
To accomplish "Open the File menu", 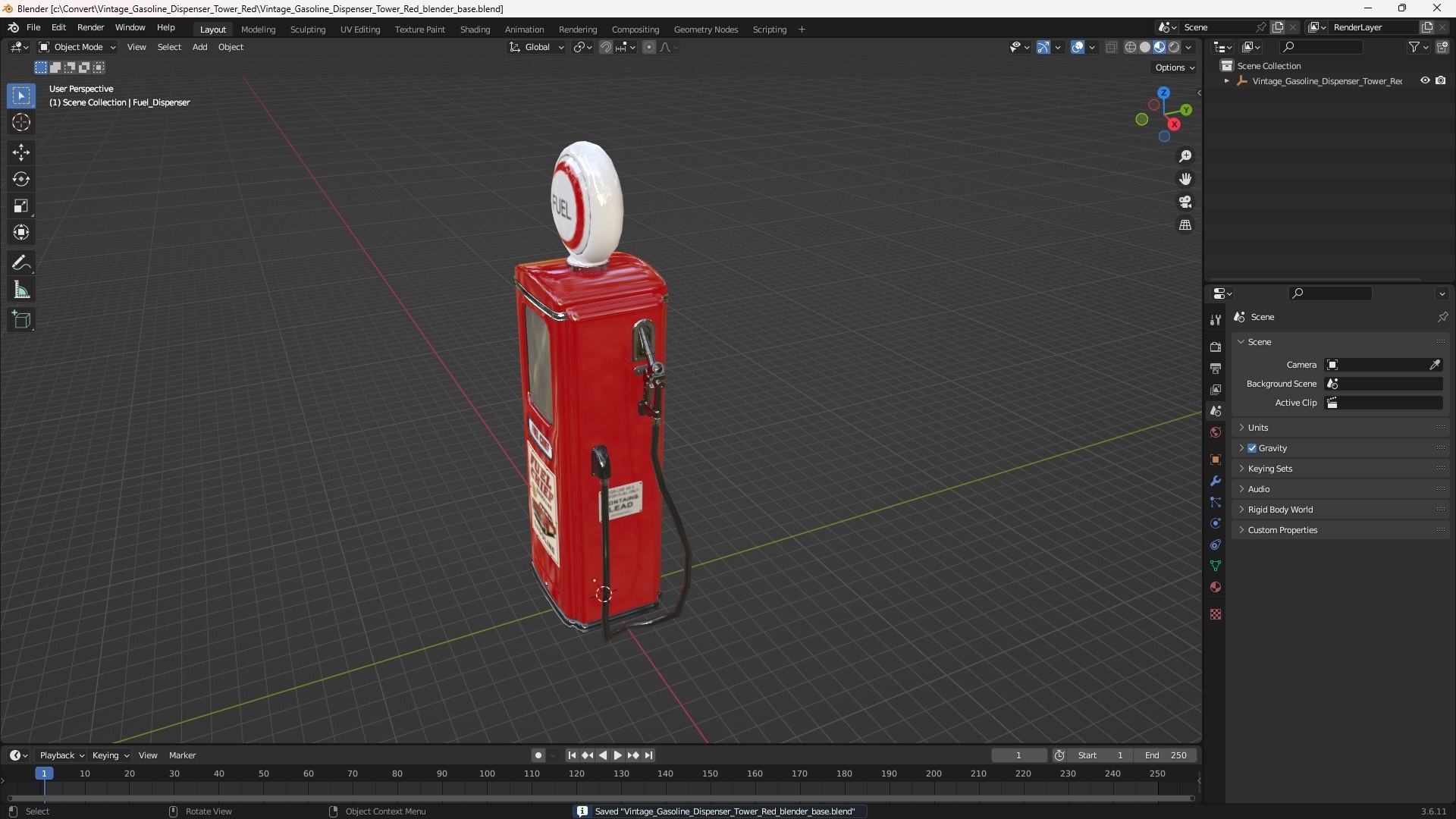I will [33, 27].
